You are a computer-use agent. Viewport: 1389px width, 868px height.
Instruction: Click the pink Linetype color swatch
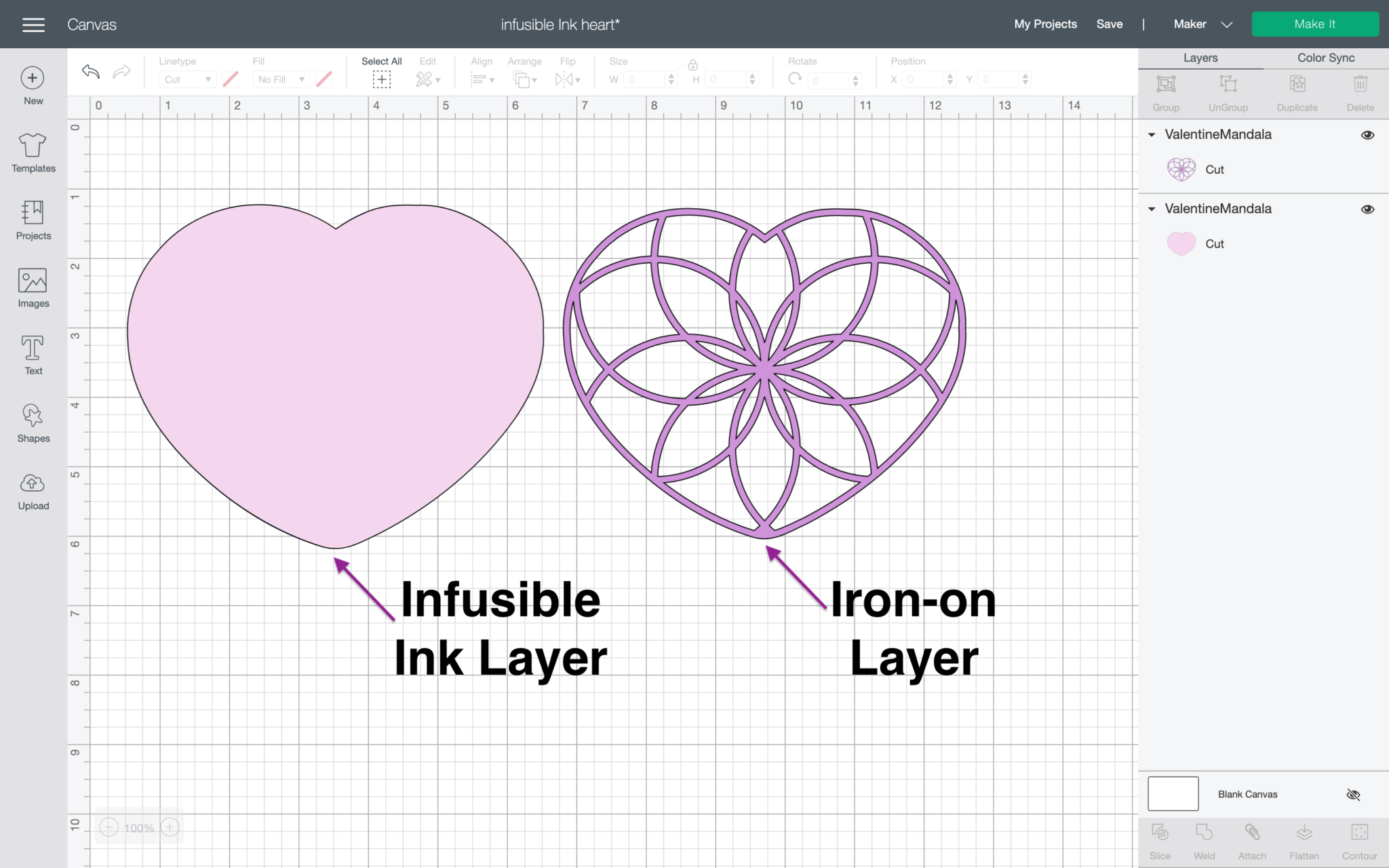(231, 79)
